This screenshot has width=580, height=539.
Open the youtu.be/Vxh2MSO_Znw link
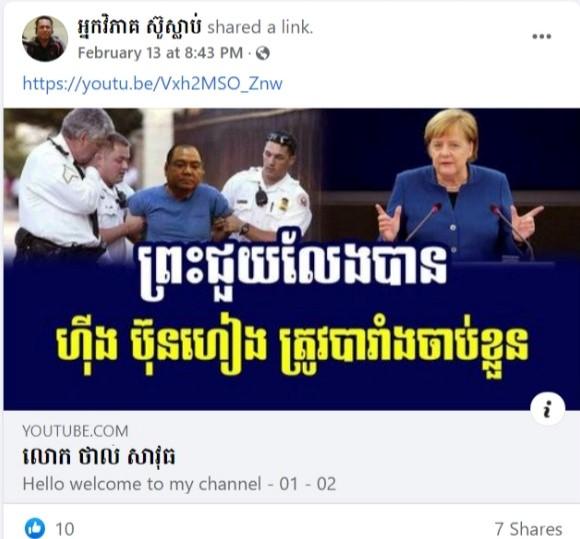click(x=152, y=84)
